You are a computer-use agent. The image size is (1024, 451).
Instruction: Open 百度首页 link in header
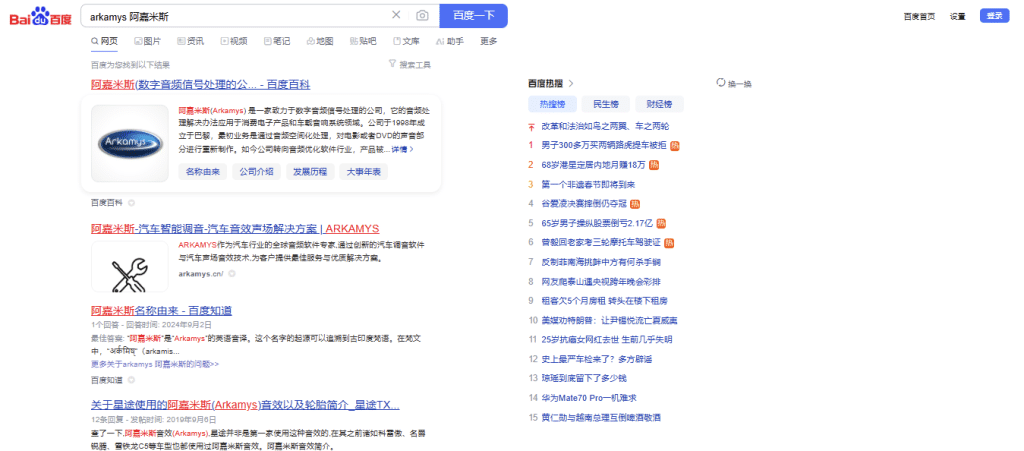pos(920,16)
